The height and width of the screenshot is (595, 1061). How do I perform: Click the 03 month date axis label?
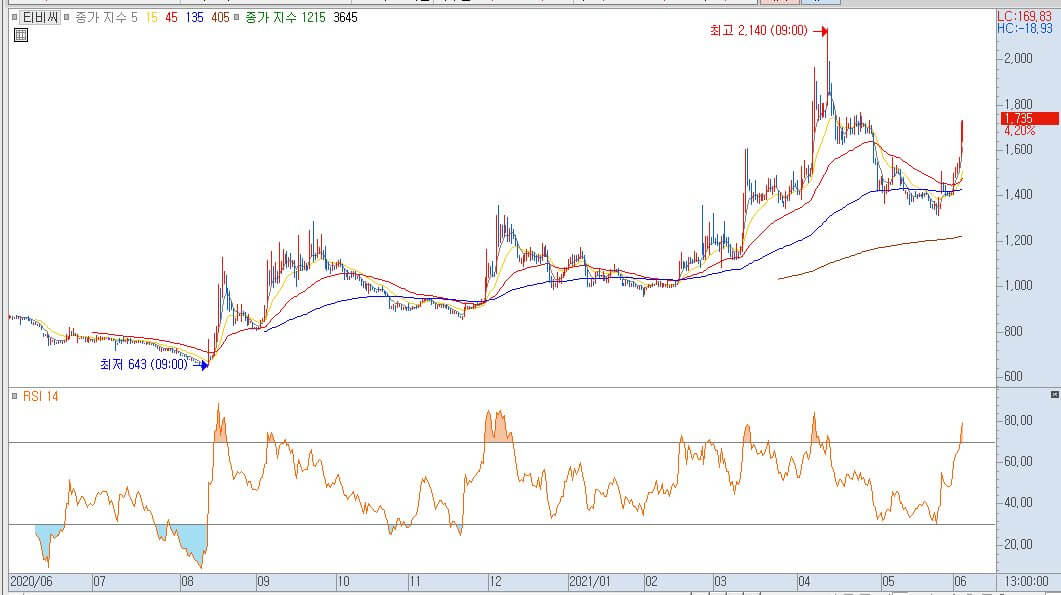(x=720, y=581)
